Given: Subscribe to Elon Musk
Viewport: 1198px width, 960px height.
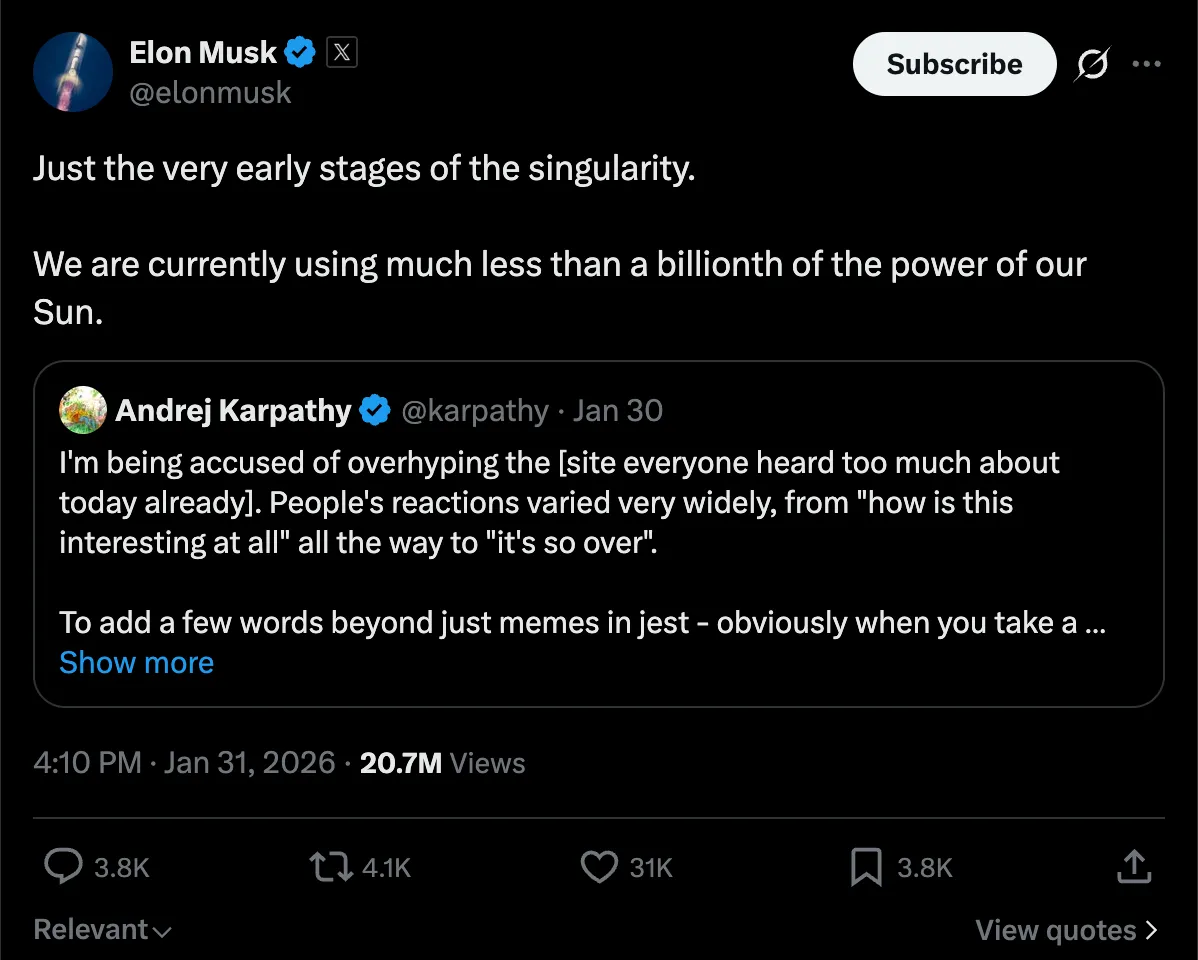Looking at the screenshot, I should point(954,64).
